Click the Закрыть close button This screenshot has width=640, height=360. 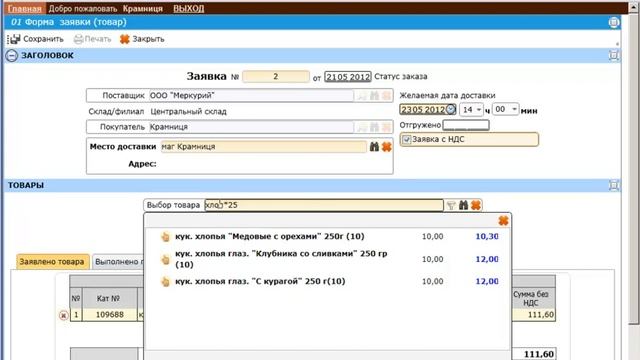click(142, 39)
